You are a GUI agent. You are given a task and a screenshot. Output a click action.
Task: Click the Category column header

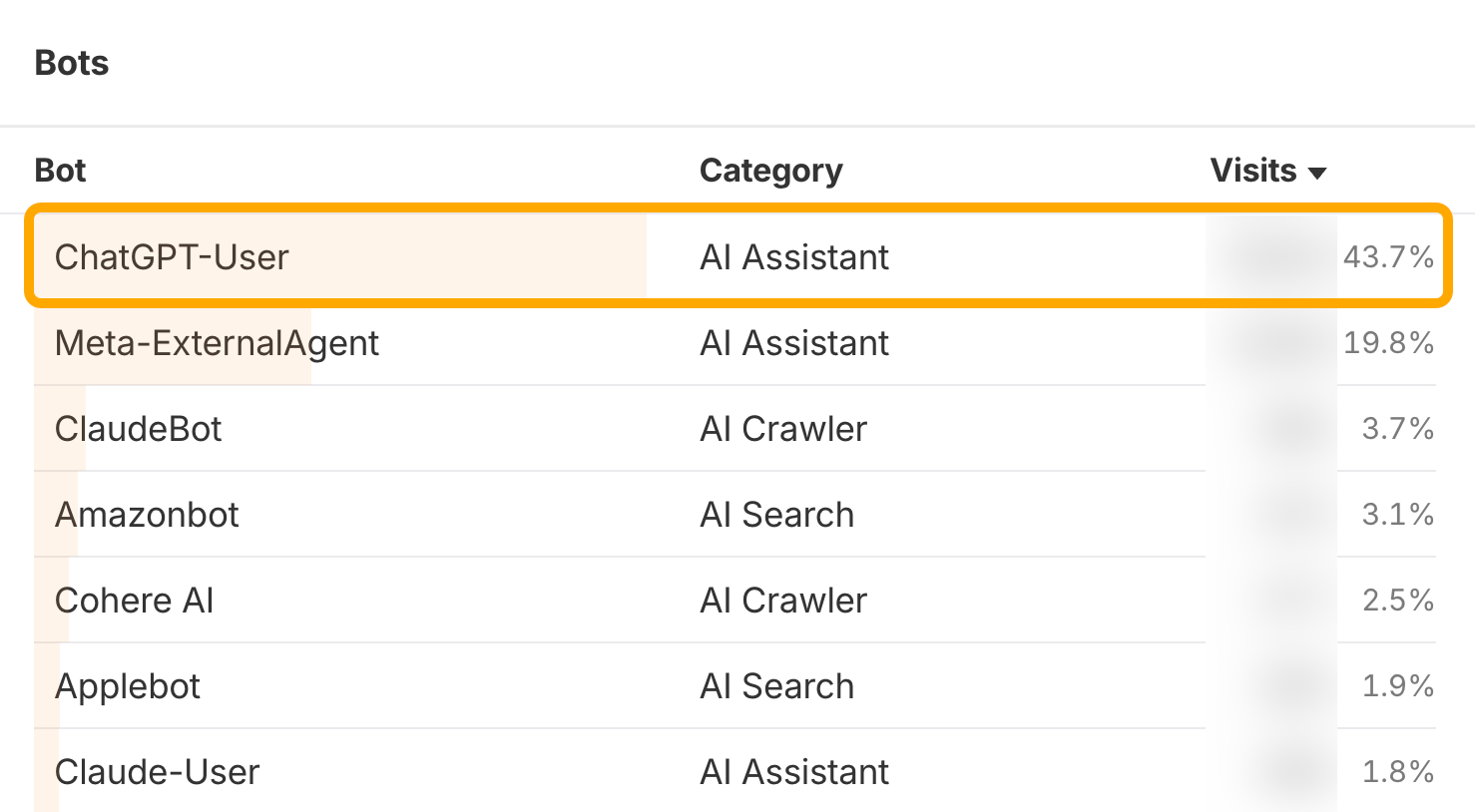(770, 172)
